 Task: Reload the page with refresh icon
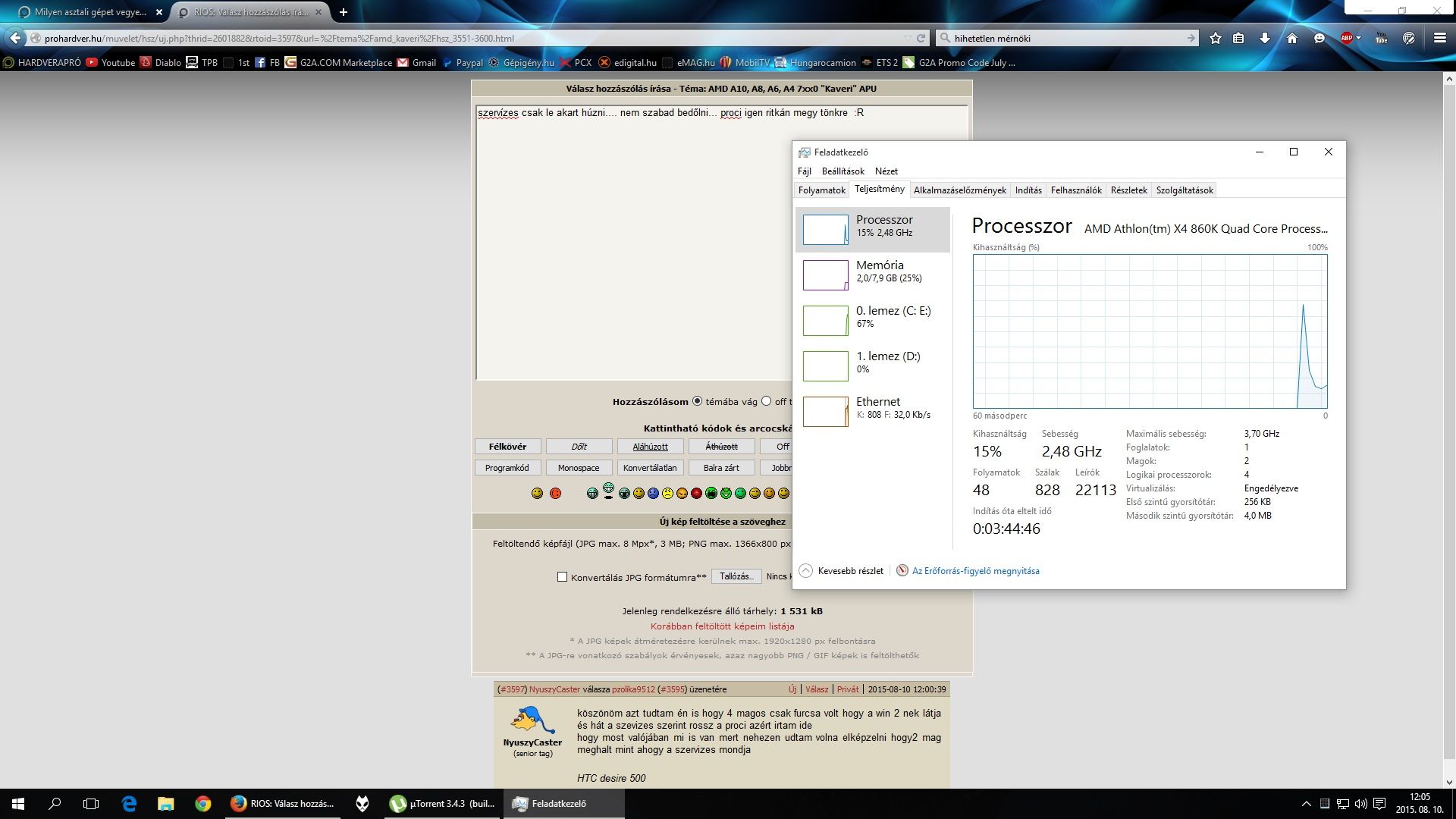tap(921, 38)
